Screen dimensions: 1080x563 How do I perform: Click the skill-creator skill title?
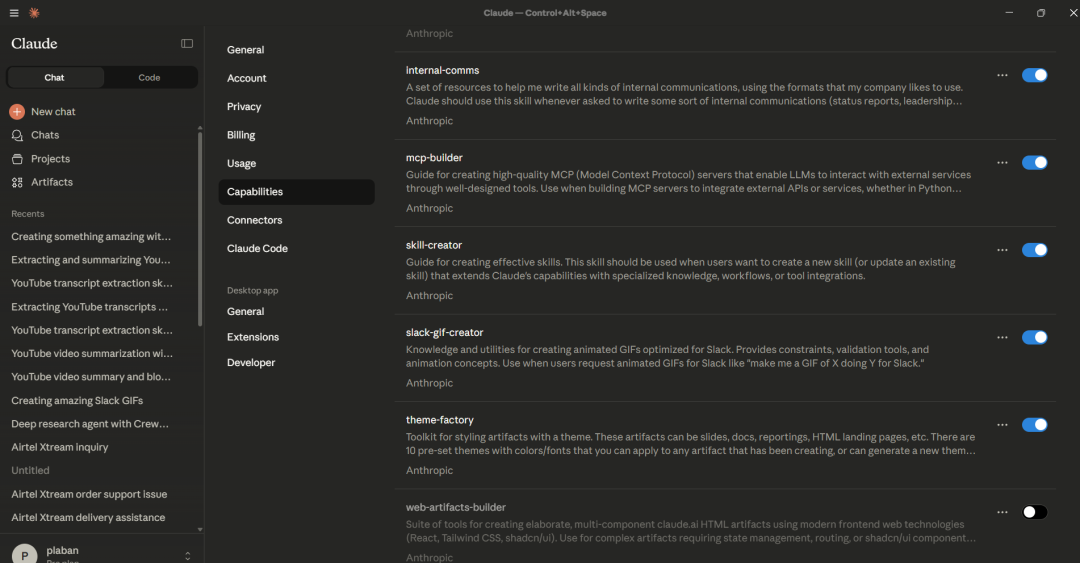[x=434, y=246]
